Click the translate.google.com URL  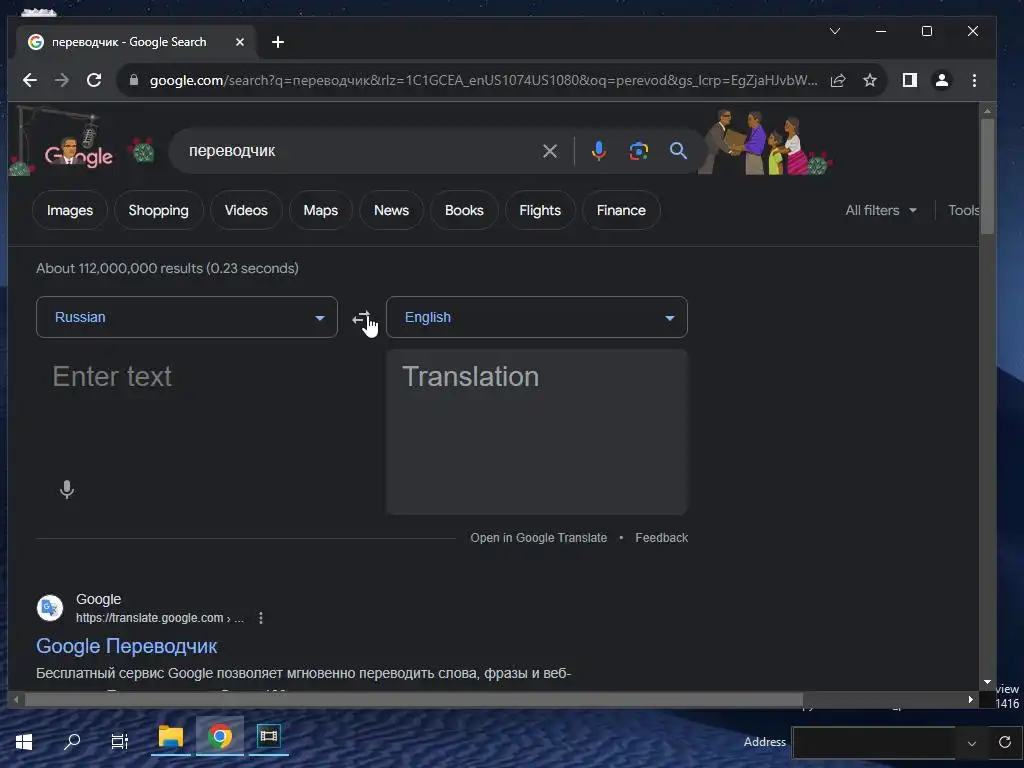(160, 618)
